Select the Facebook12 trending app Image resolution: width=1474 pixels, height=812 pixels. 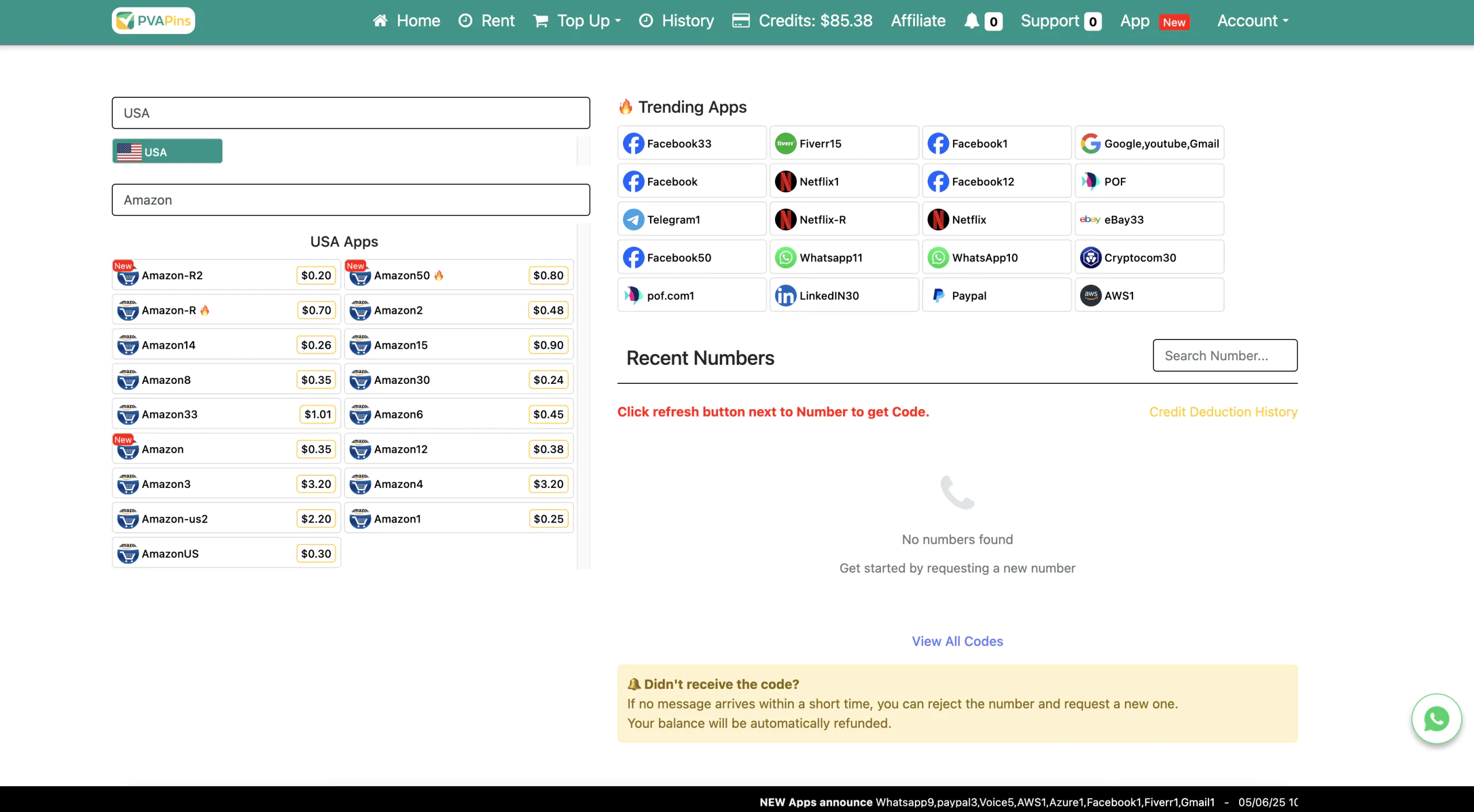pos(997,181)
